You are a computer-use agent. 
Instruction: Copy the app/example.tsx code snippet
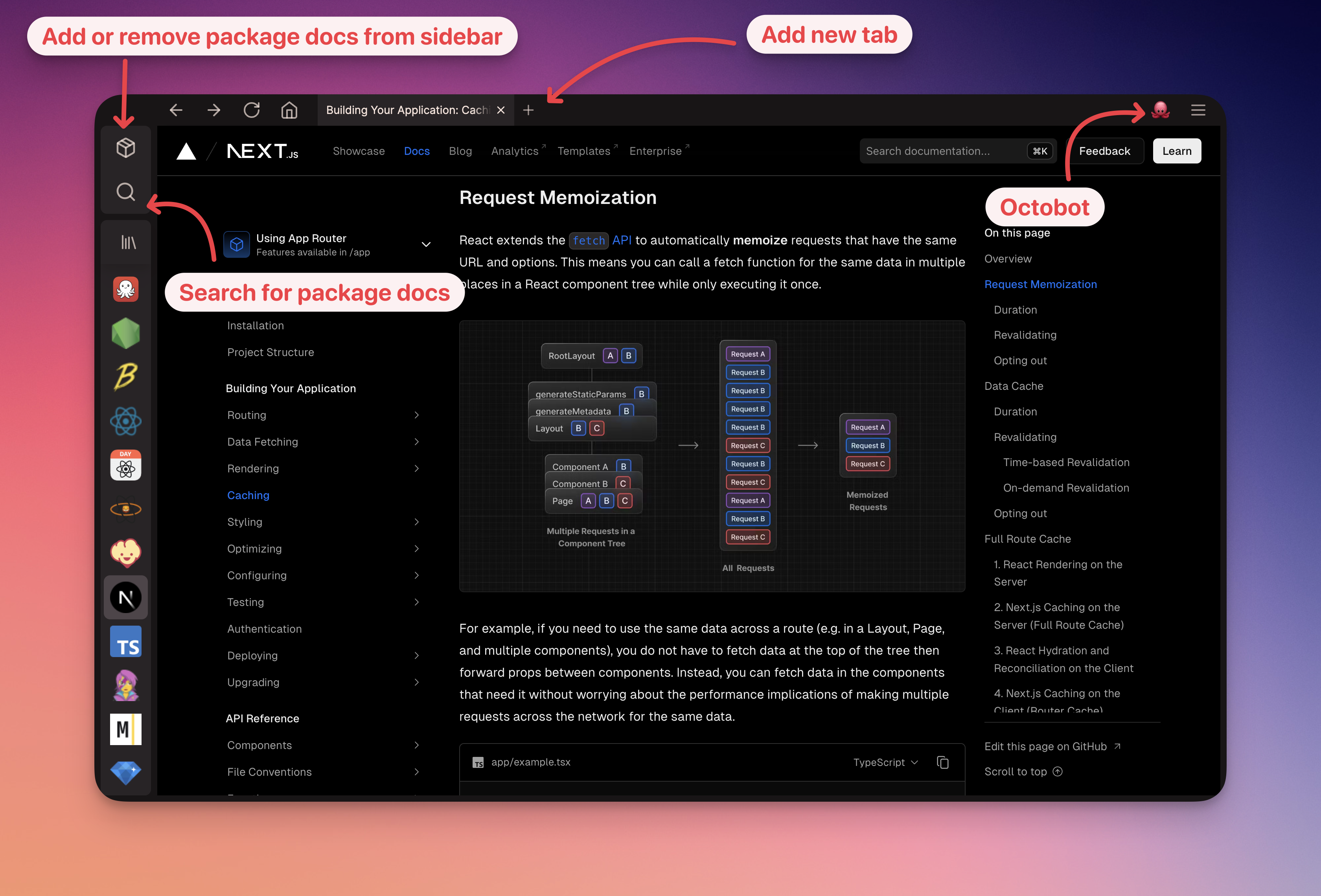(x=943, y=762)
